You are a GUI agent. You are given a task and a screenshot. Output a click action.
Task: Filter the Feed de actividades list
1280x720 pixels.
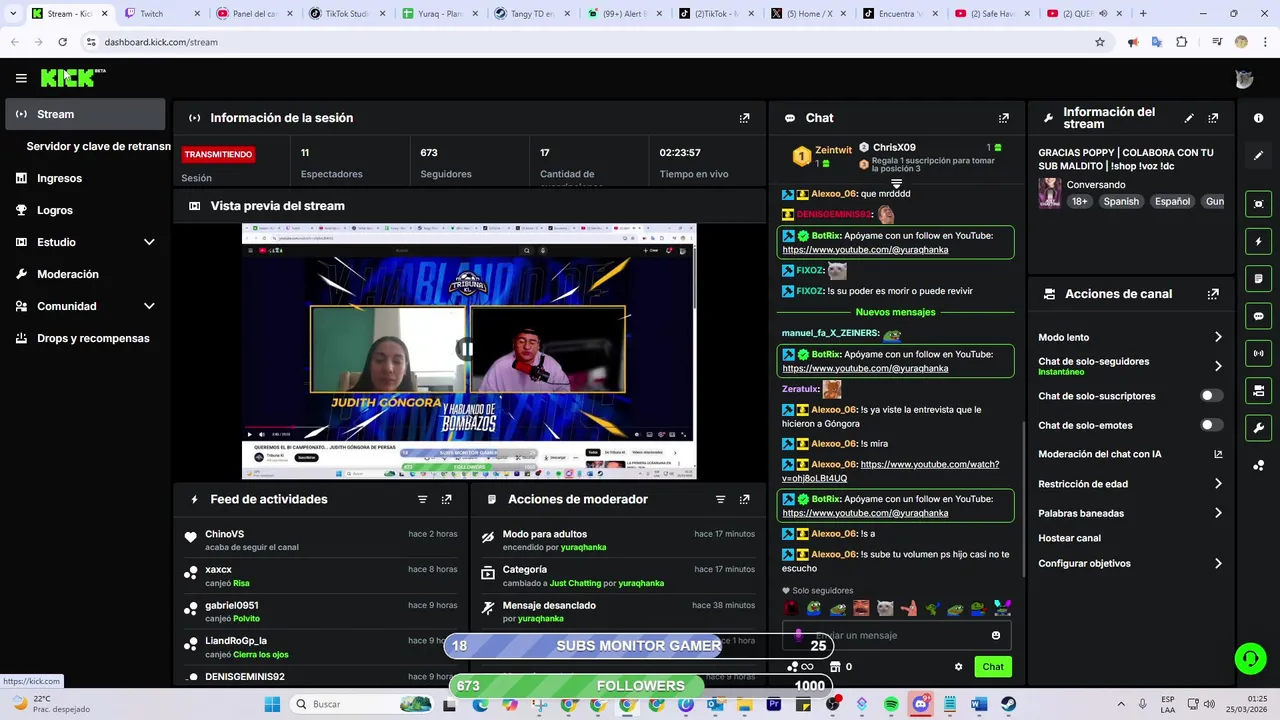coord(422,499)
